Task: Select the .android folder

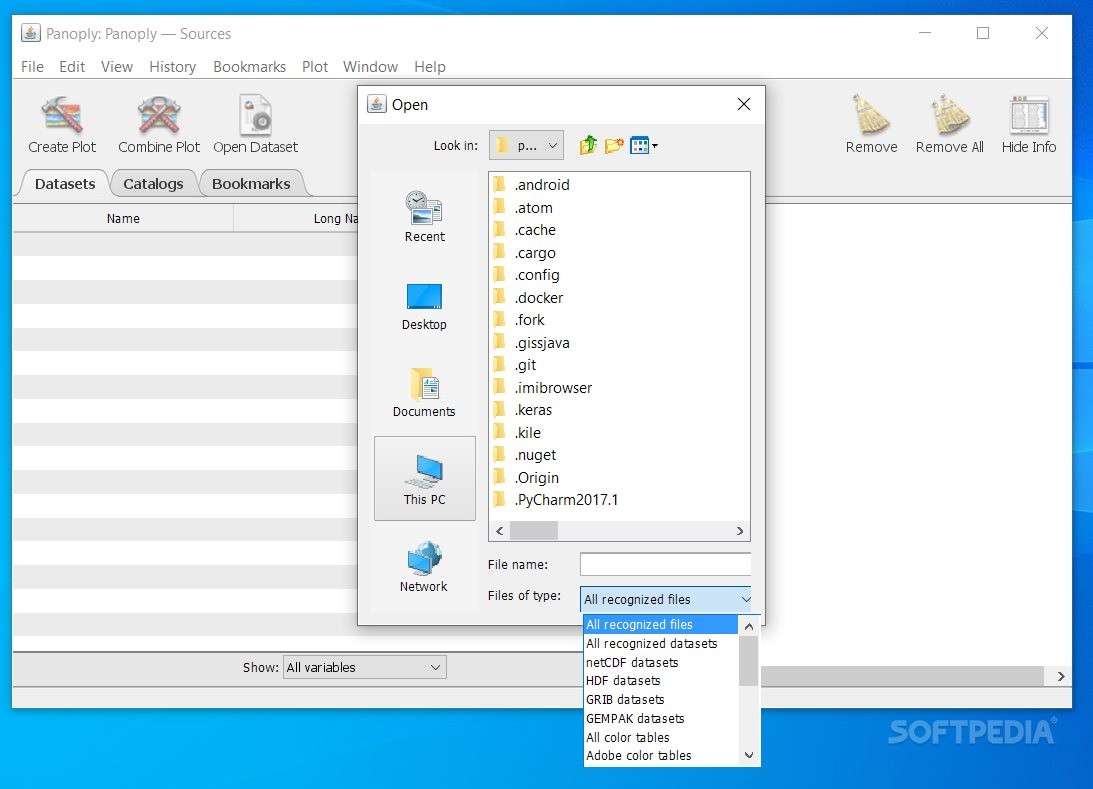Action: click(532, 185)
